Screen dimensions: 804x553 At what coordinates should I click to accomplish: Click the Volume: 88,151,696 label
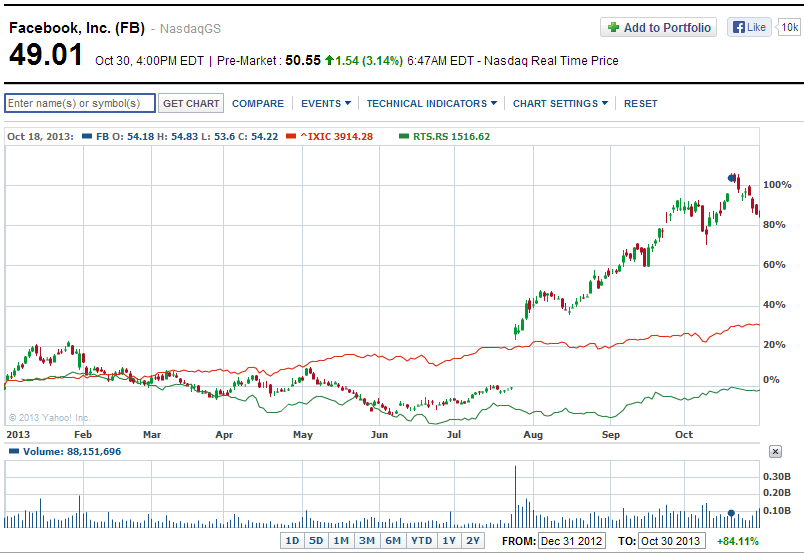click(x=72, y=451)
